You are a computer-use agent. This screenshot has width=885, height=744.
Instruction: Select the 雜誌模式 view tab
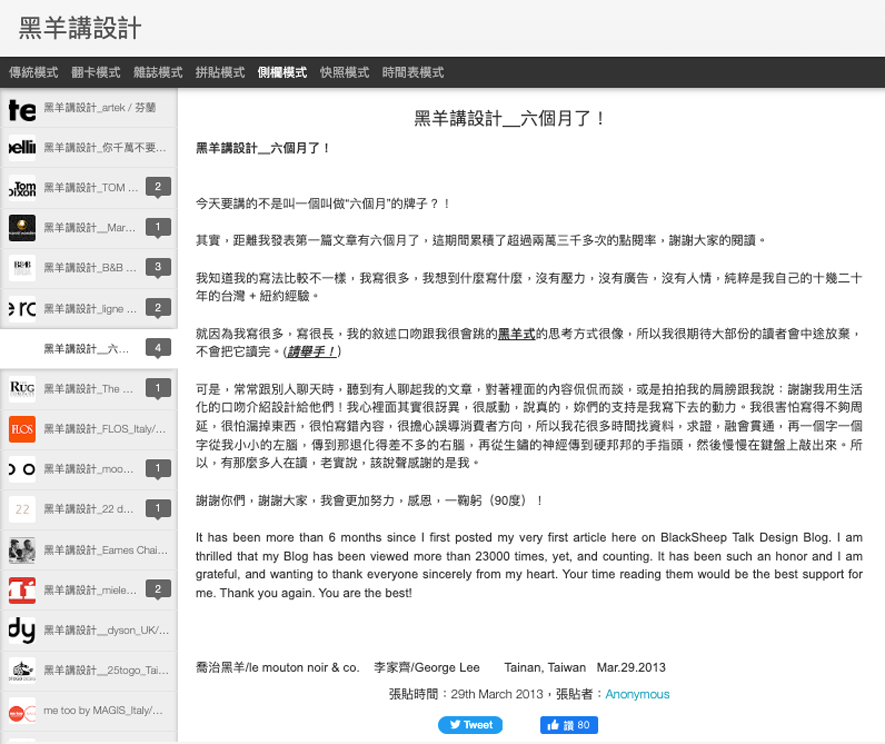pyautogui.click(x=157, y=73)
